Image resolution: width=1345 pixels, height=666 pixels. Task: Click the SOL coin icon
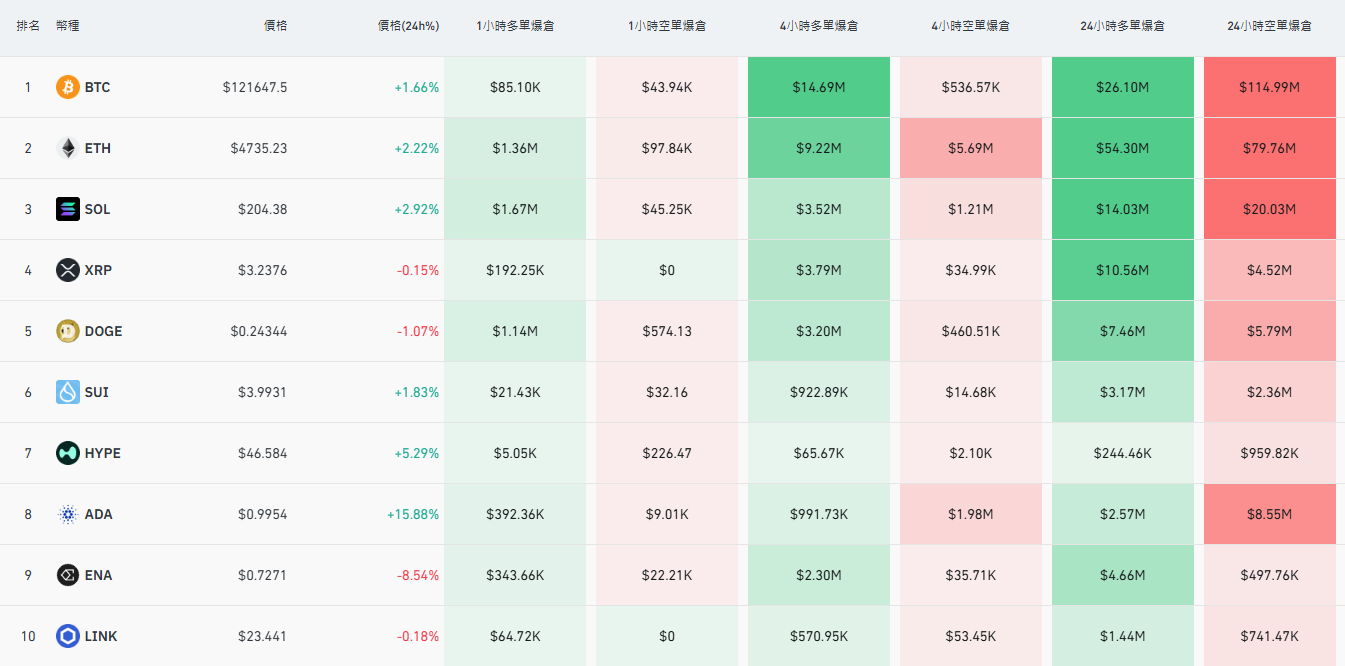tap(68, 209)
